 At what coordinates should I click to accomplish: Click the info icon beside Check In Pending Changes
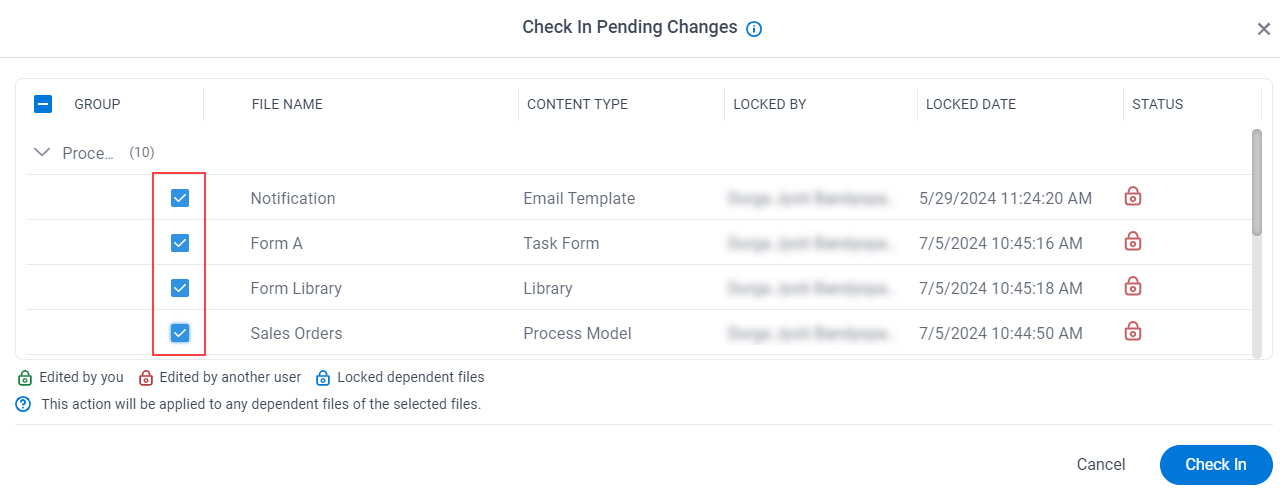click(754, 29)
